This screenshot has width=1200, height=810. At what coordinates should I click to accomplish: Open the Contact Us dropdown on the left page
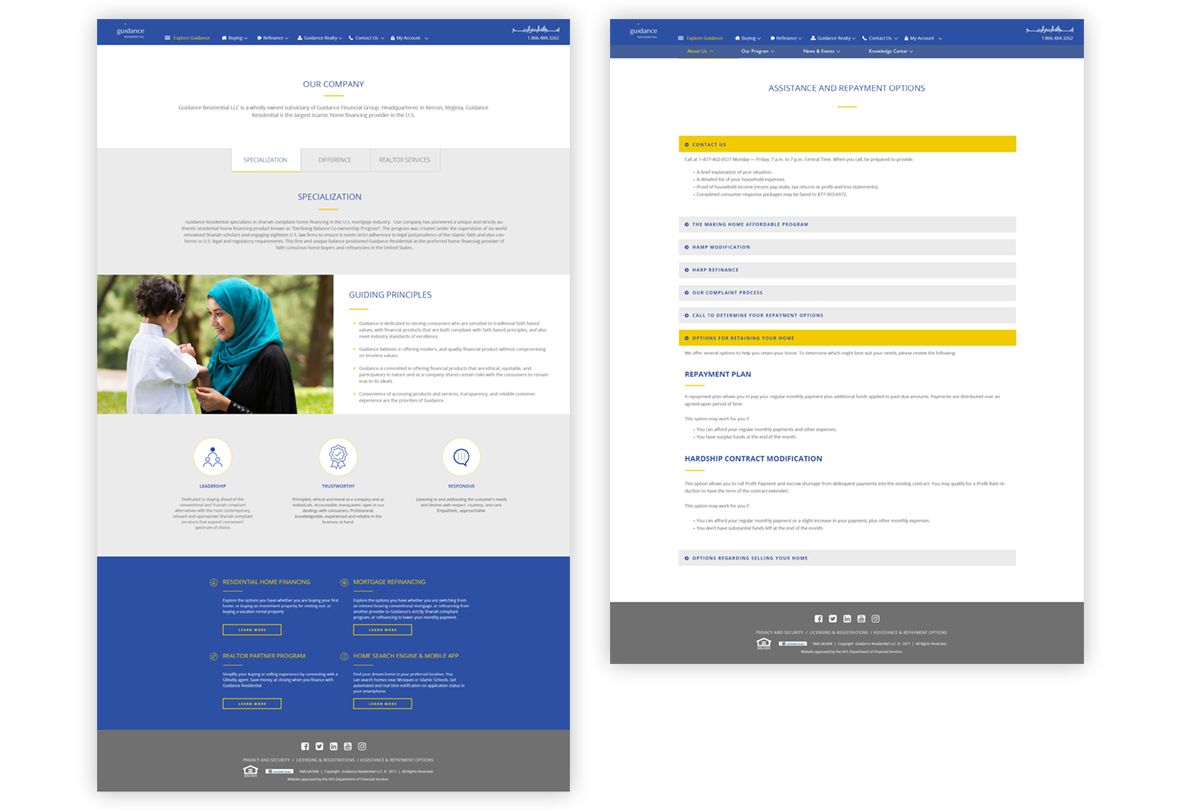pyautogui.click(x=366, y=38)
